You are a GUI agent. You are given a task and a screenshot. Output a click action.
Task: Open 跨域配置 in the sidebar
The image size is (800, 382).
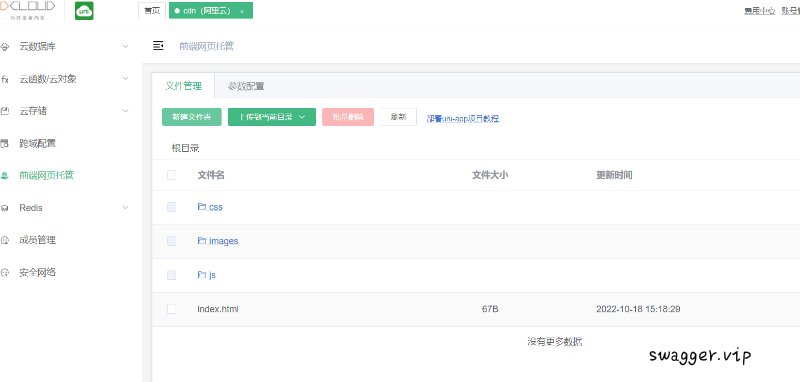(38, 143)
